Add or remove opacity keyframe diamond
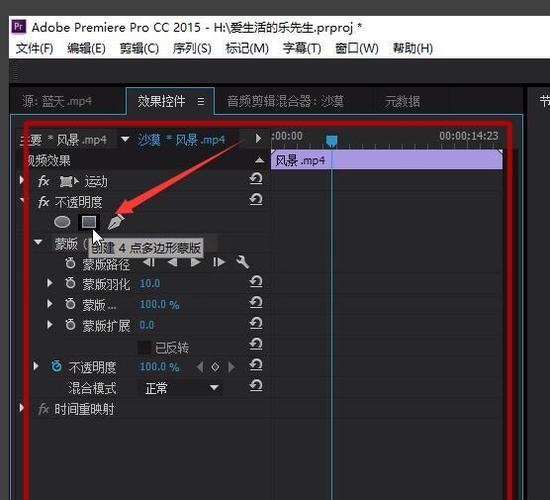 coord(215,367)
